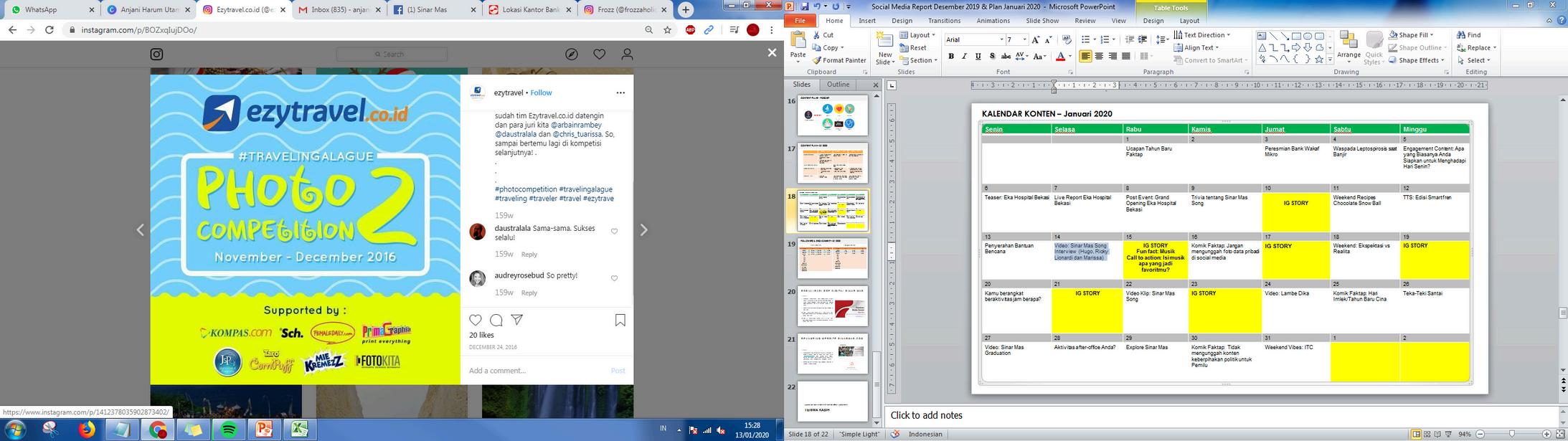
Task: Switch to Outline pane tab
Action: point(838,85)
